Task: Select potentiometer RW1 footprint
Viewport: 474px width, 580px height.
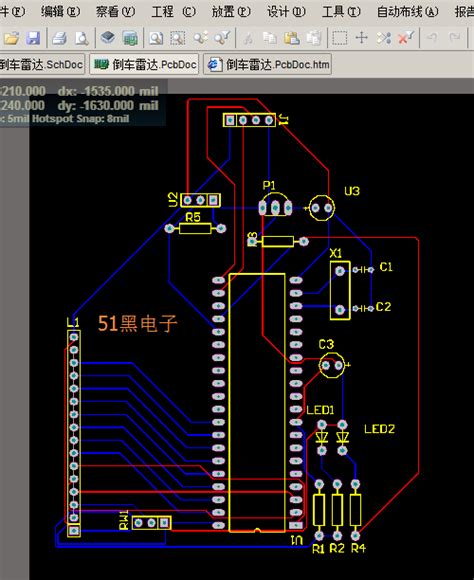Action: coord(151,523)
